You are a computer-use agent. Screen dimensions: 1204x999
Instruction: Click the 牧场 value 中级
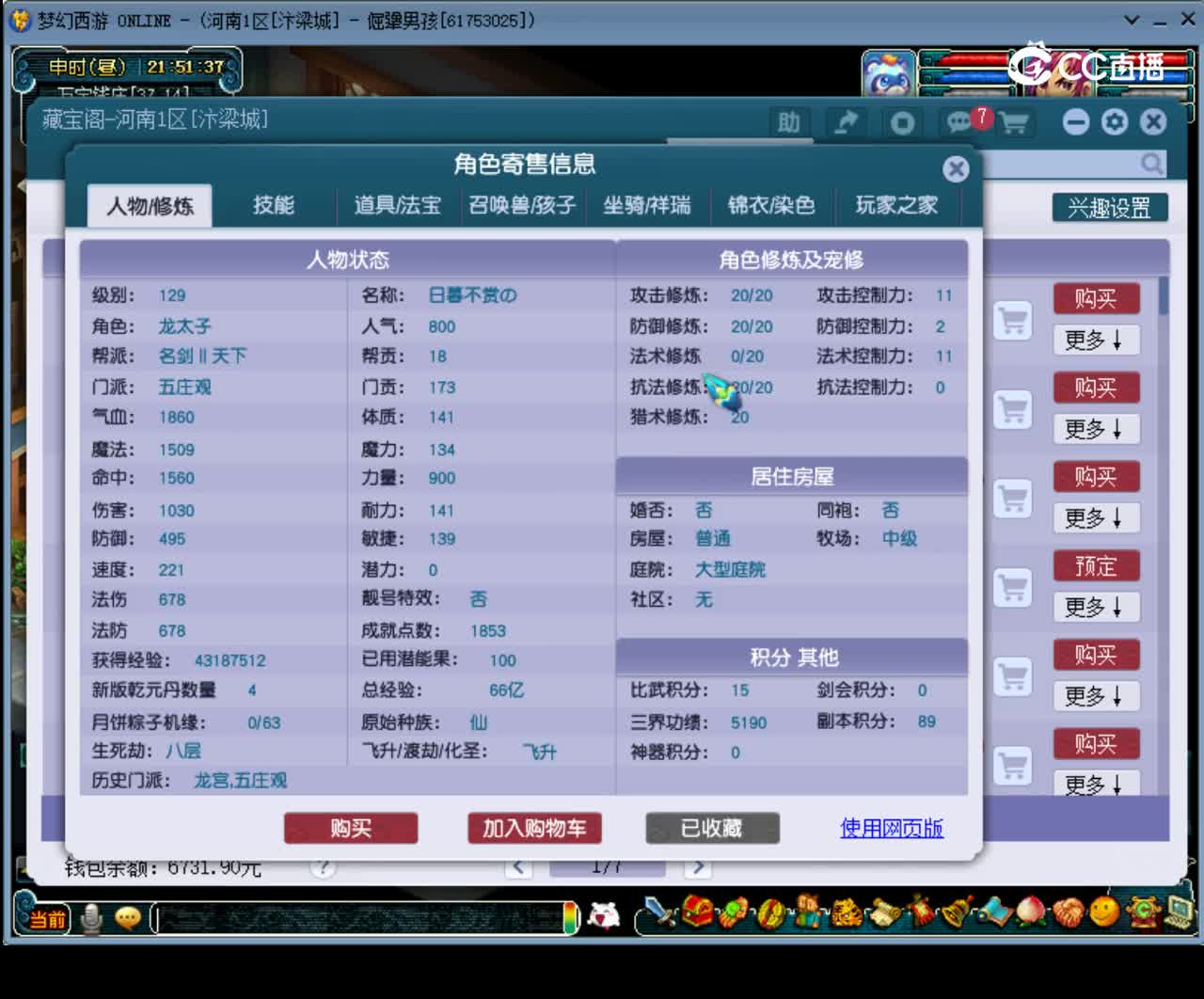899,539
